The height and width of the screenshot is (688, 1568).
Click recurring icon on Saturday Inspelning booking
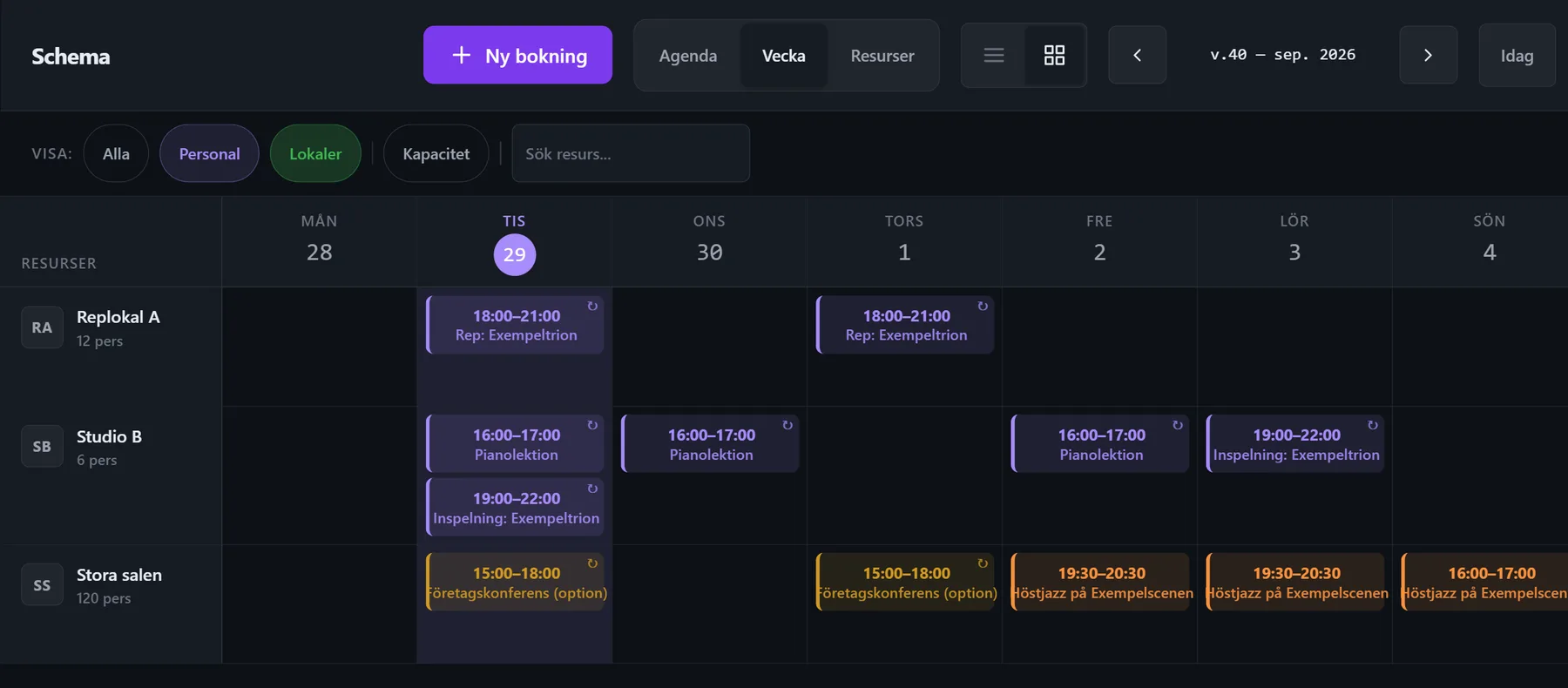tap(1373, 425)
